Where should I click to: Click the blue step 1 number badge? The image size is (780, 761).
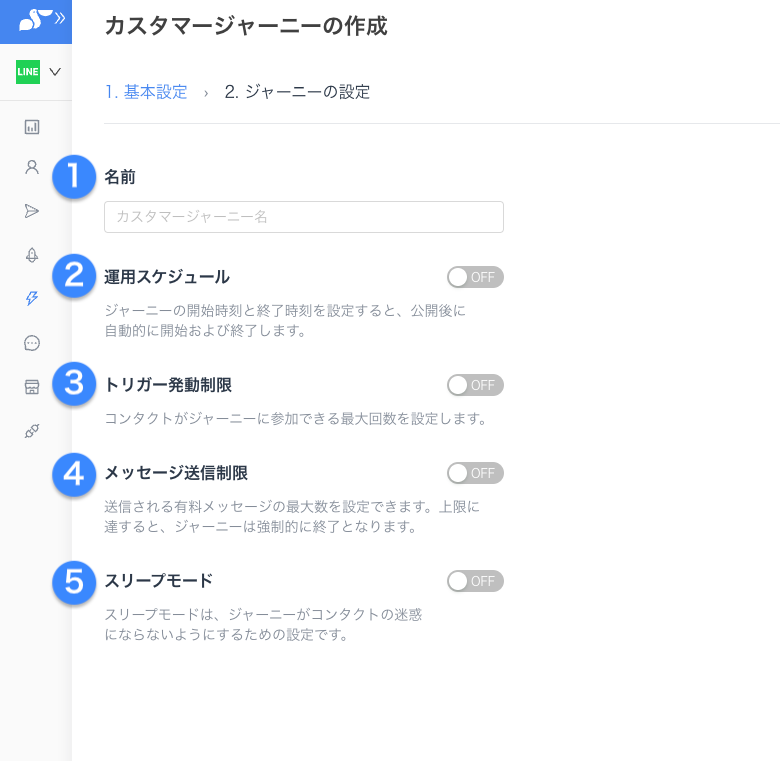74,177
